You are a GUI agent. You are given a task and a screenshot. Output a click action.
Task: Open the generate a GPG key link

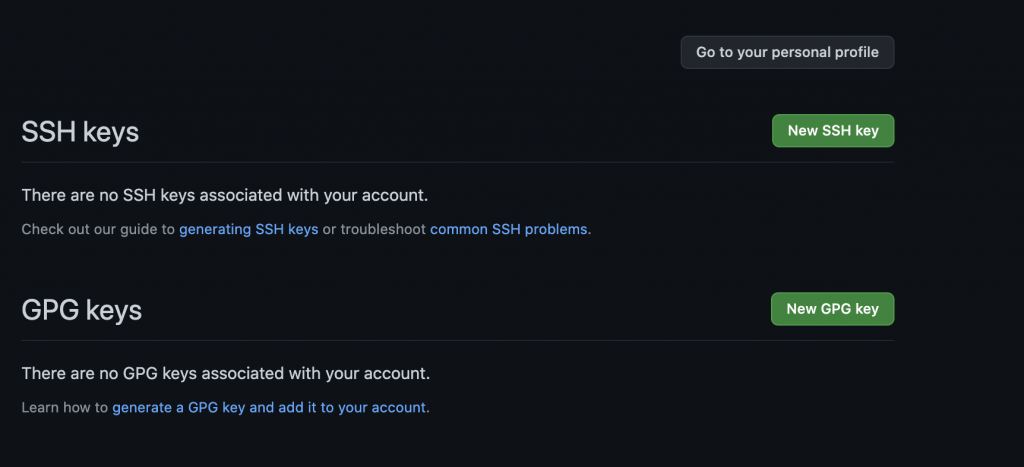[269, 407]
